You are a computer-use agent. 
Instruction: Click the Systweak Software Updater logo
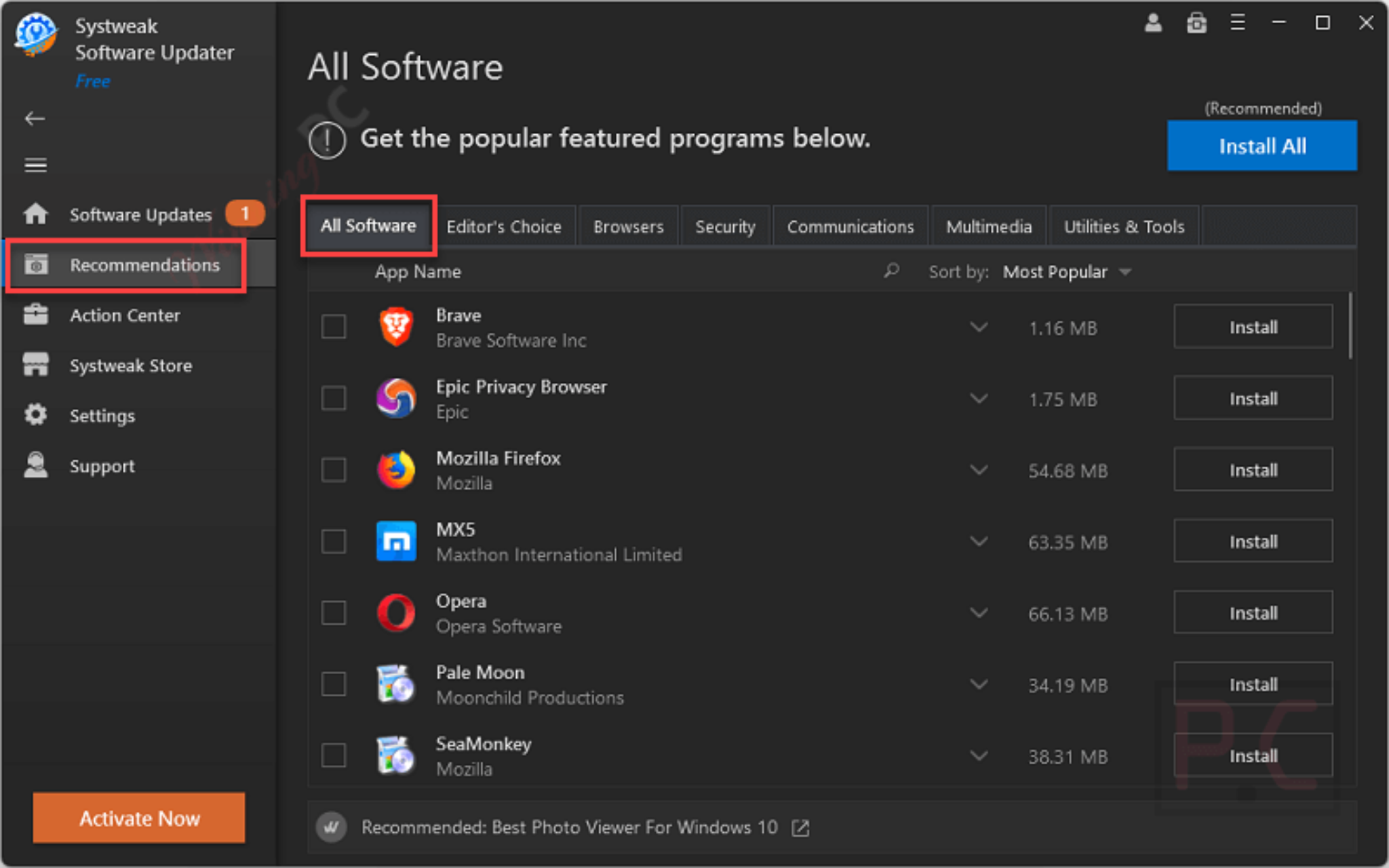pos(37,35)
